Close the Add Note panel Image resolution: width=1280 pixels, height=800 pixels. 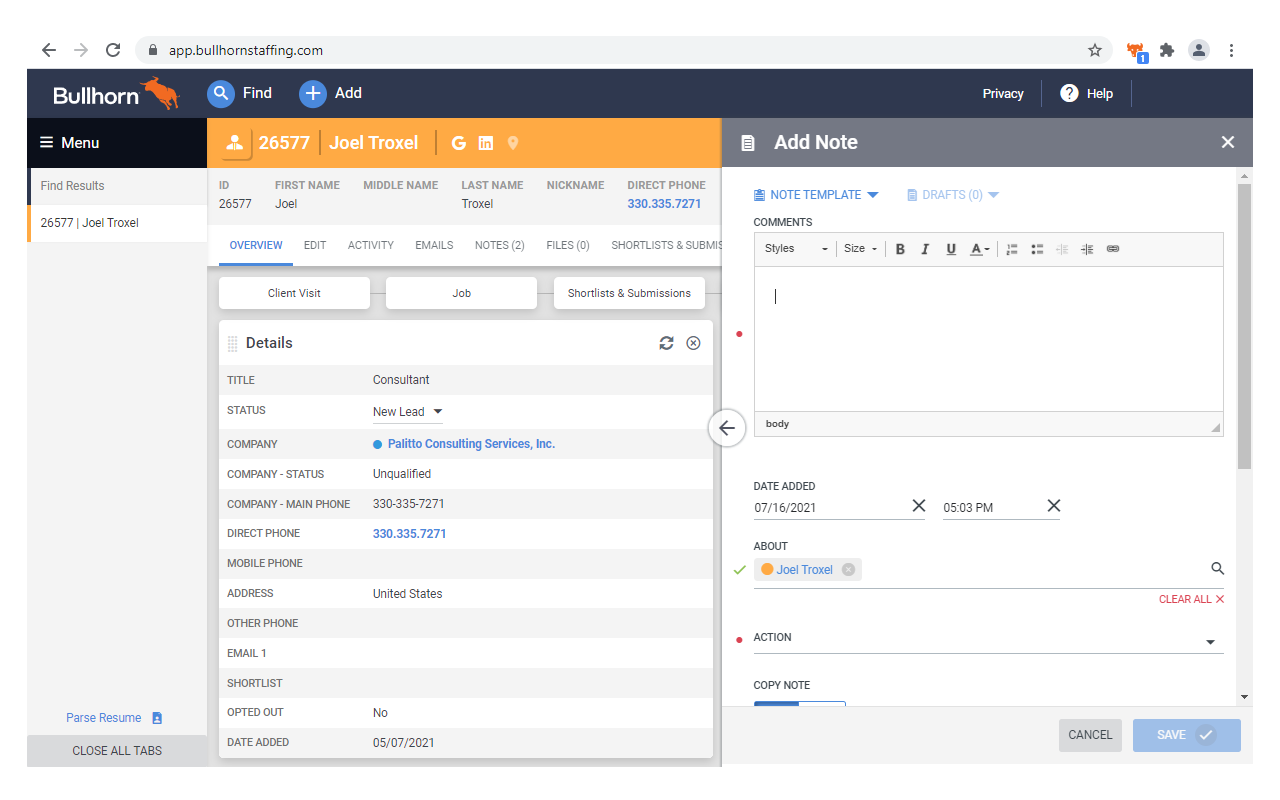(x=1228, y=143)
